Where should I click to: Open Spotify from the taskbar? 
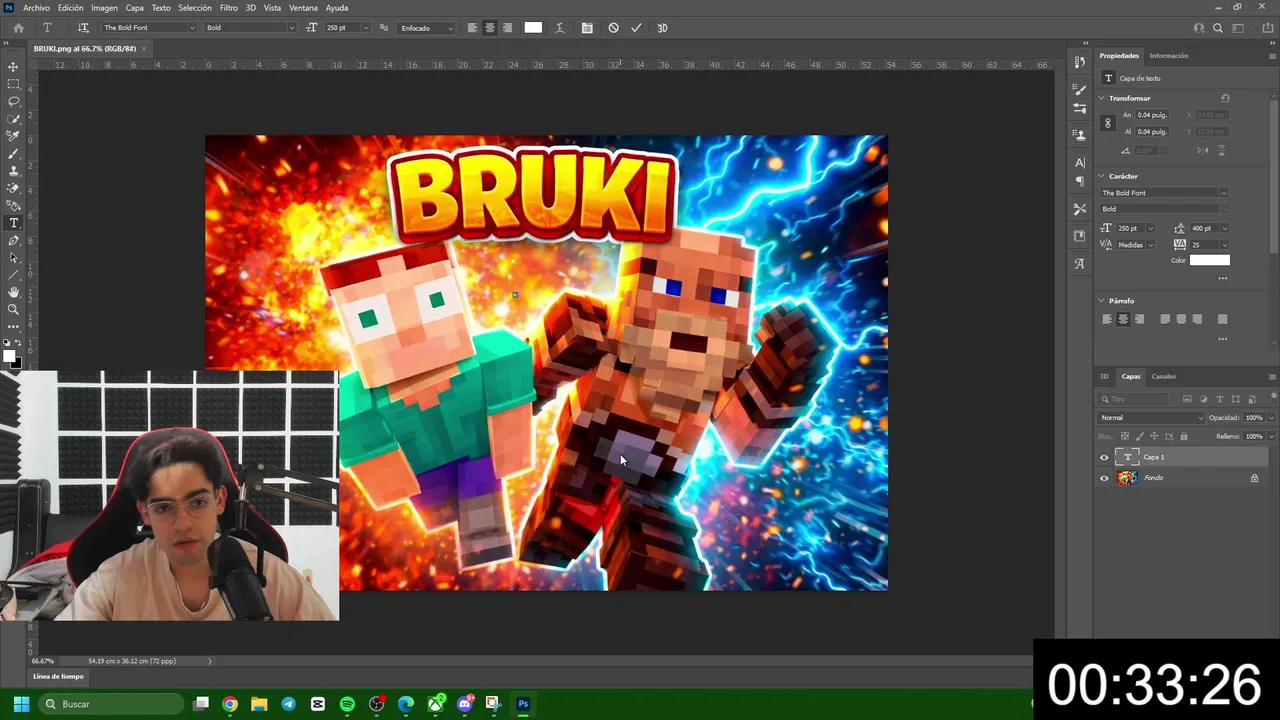(347, 704)
